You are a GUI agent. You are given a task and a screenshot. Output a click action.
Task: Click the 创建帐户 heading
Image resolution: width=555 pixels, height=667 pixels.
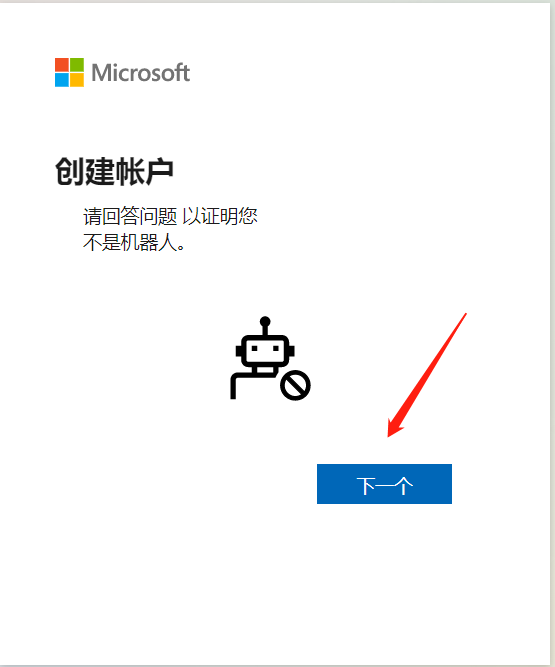114,171
